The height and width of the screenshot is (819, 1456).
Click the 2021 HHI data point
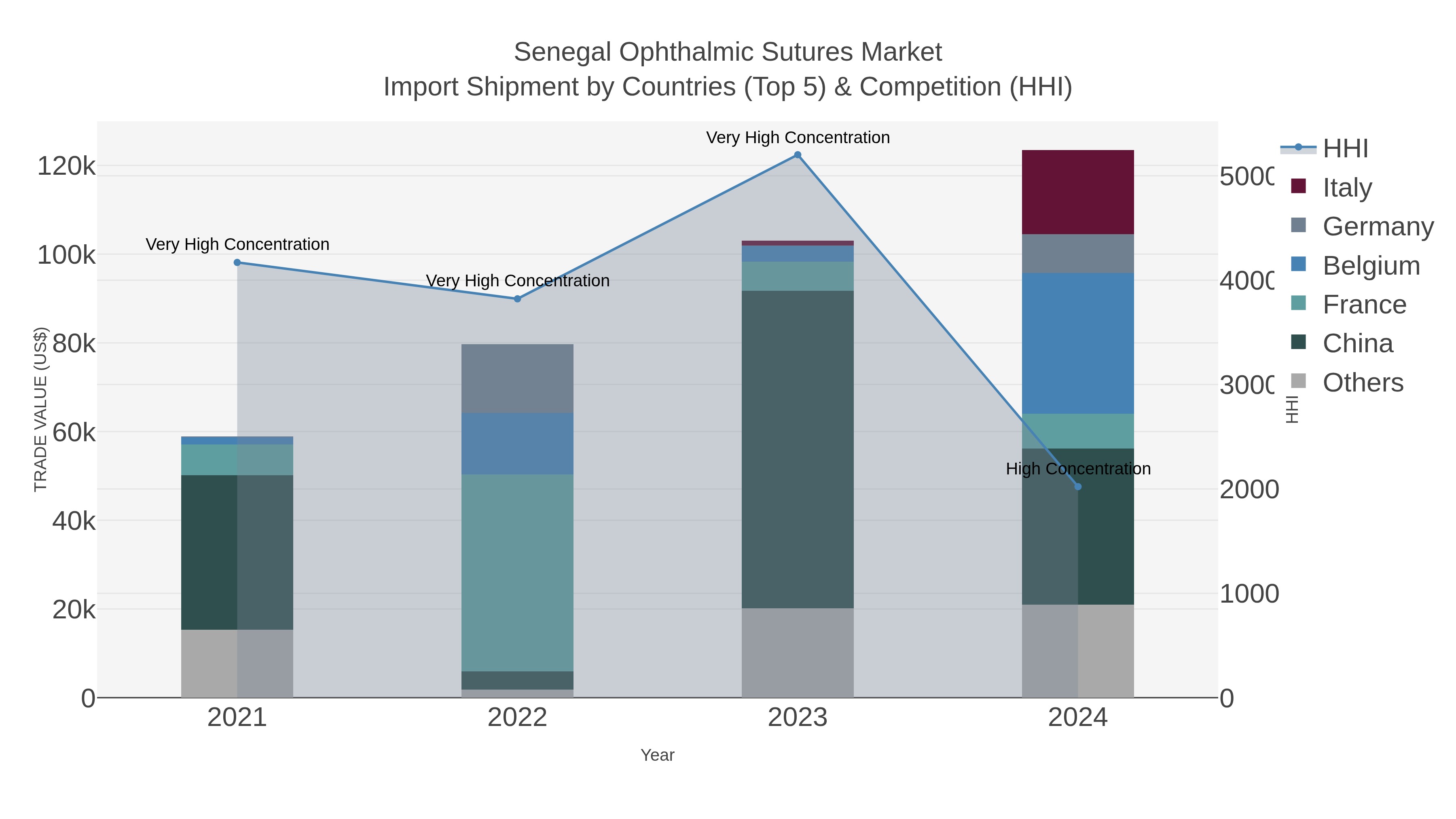[x=237, y=262]
